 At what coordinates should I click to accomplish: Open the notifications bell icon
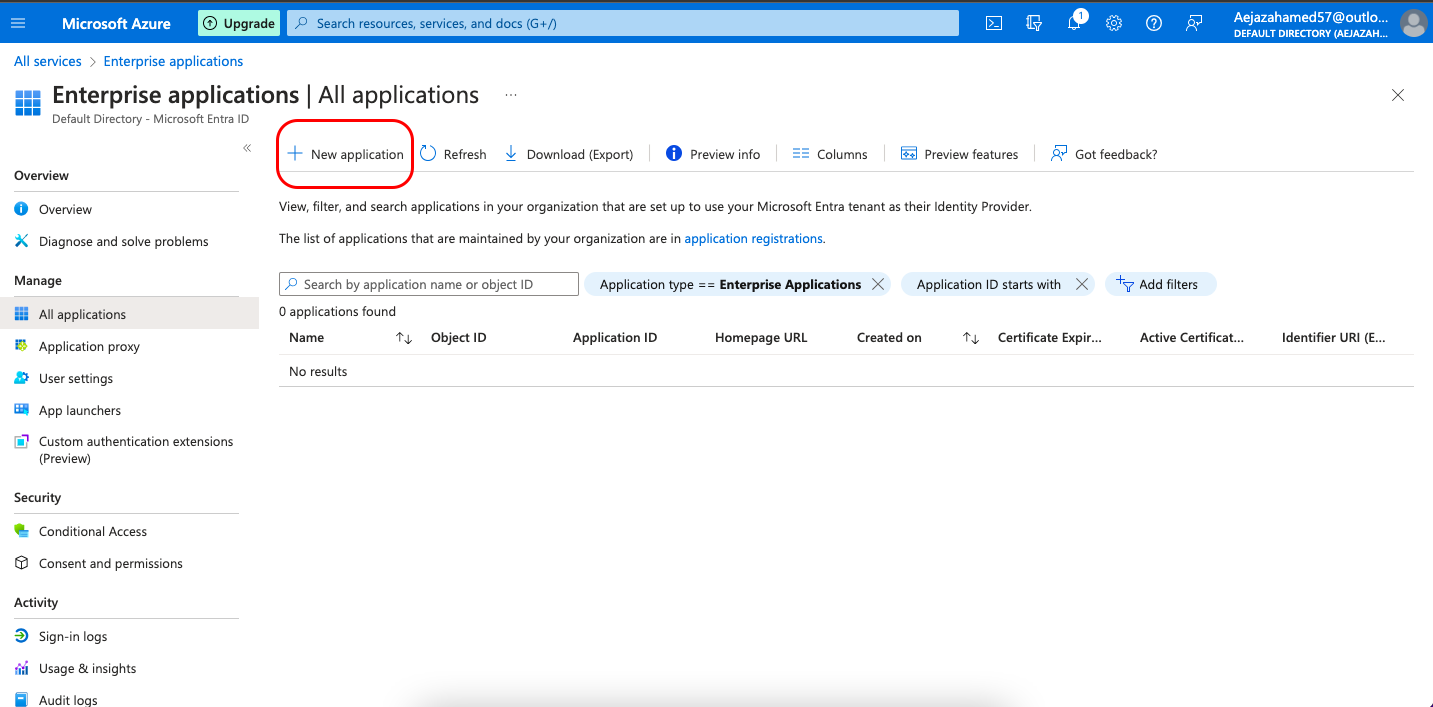tap(1074, 23)
